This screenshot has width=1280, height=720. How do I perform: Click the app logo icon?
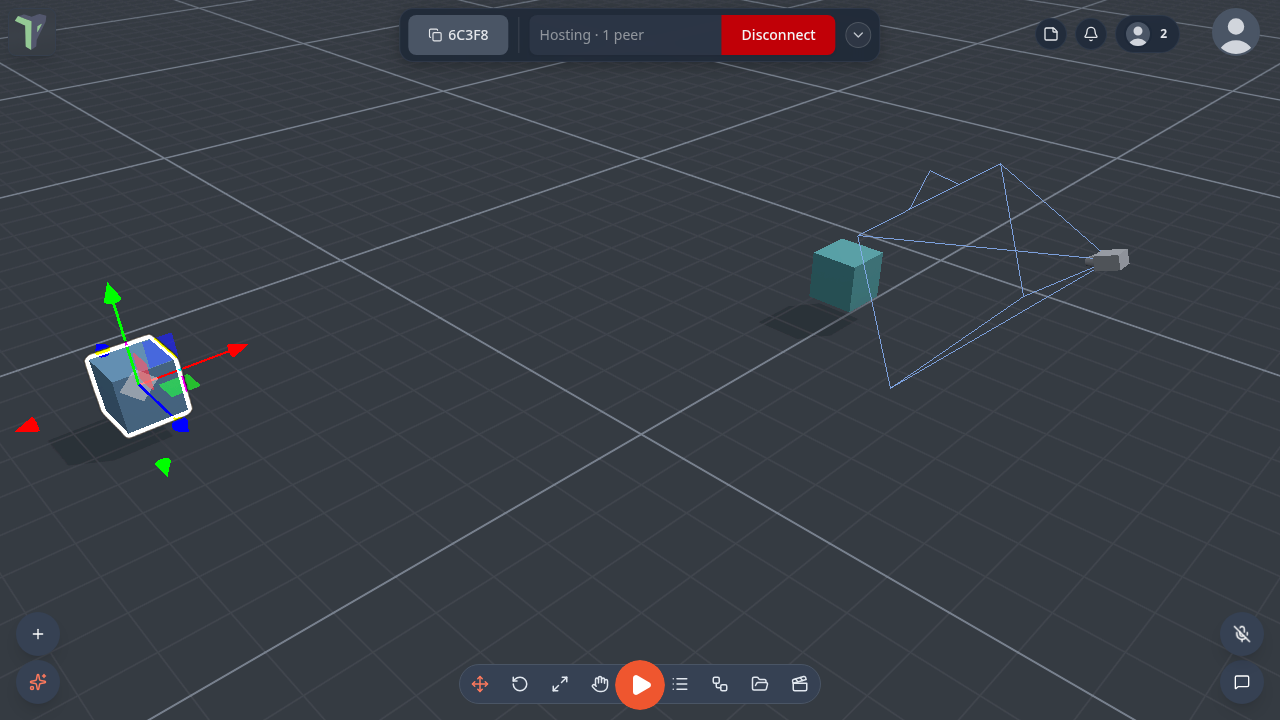click(31, 32)
